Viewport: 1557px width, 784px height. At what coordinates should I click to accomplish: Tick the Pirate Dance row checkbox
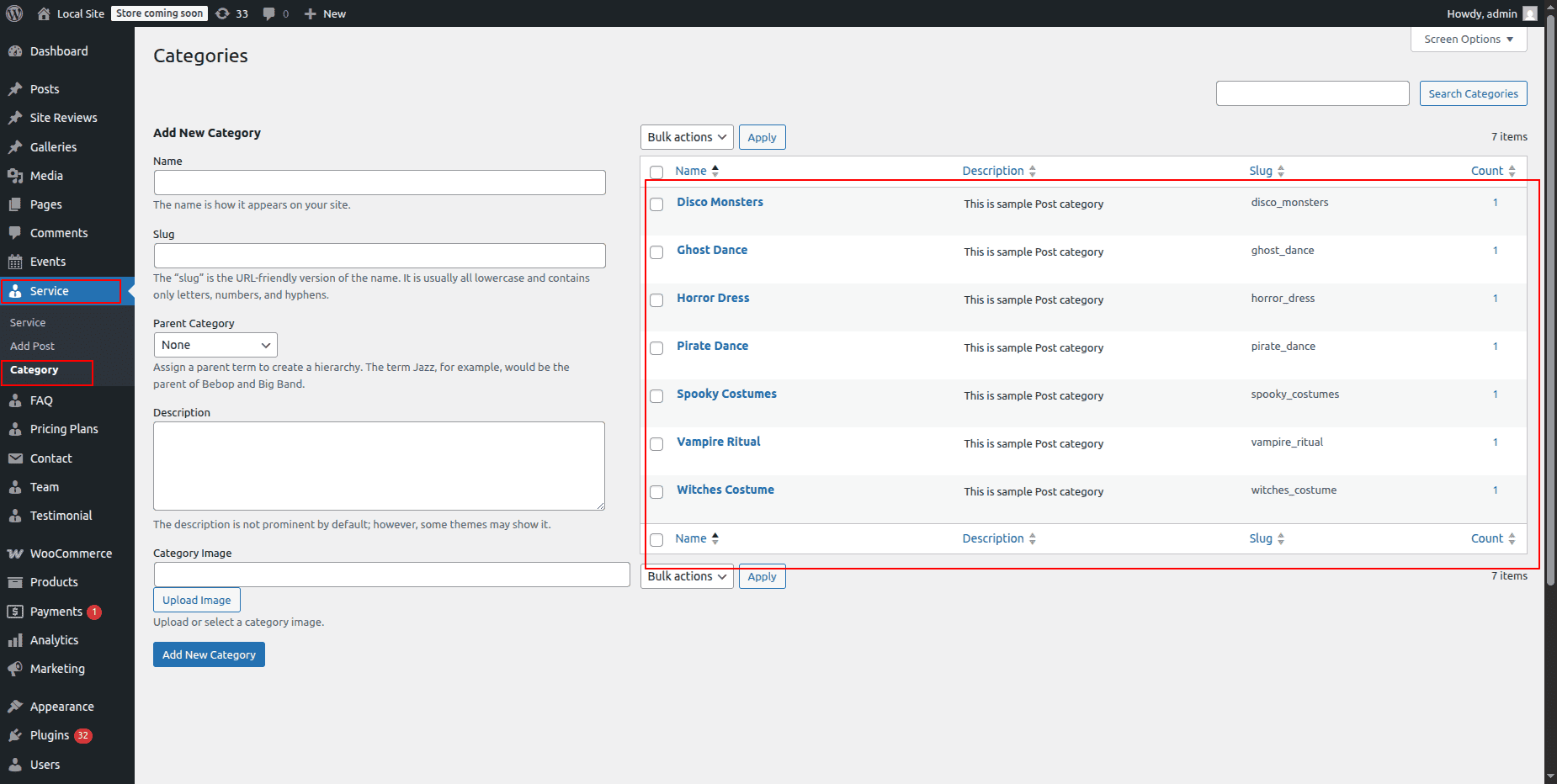point(656,348)
